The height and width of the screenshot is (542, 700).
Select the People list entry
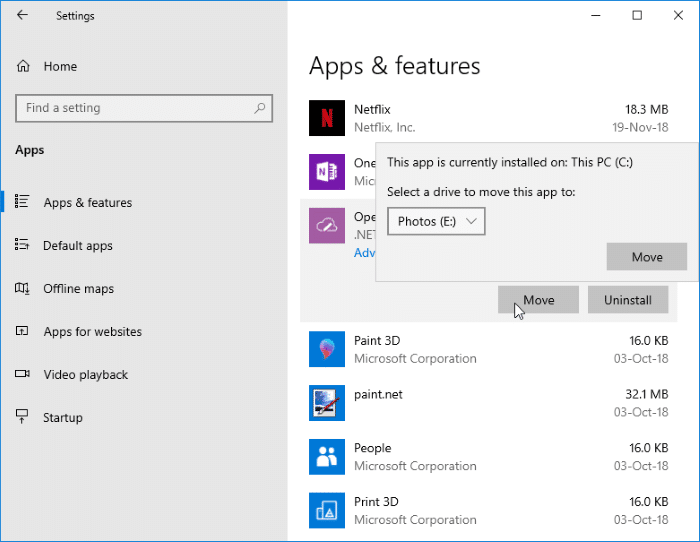click(488, 457)
